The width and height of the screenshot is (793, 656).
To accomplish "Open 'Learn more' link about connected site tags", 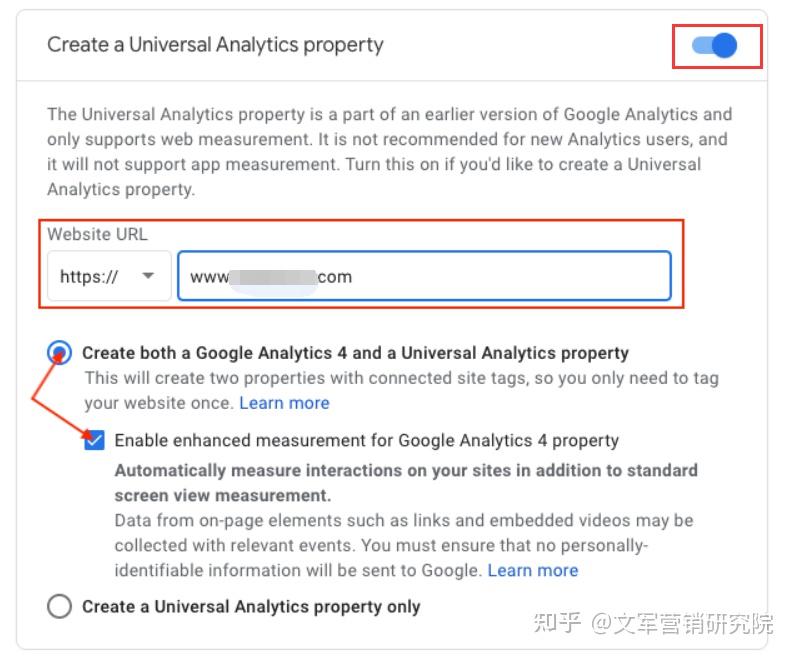I will [x=284, y=403].
